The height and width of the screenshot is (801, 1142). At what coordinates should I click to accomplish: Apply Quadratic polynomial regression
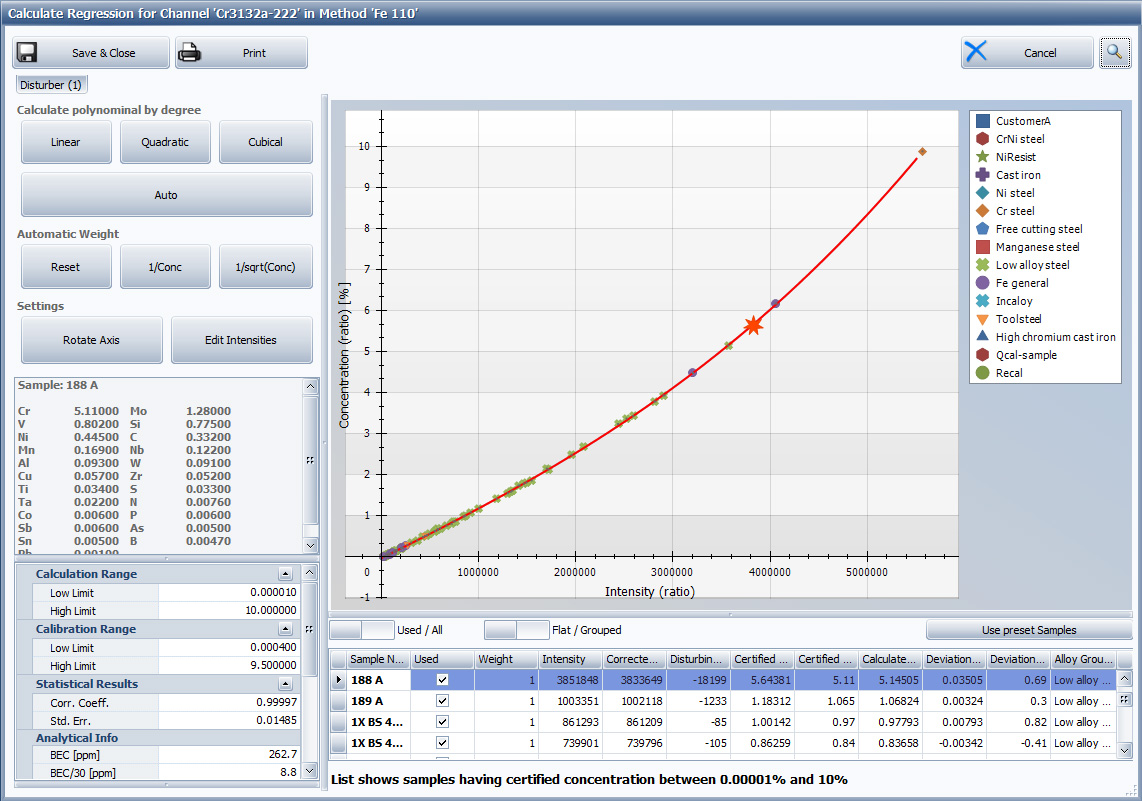coord(165,142)
